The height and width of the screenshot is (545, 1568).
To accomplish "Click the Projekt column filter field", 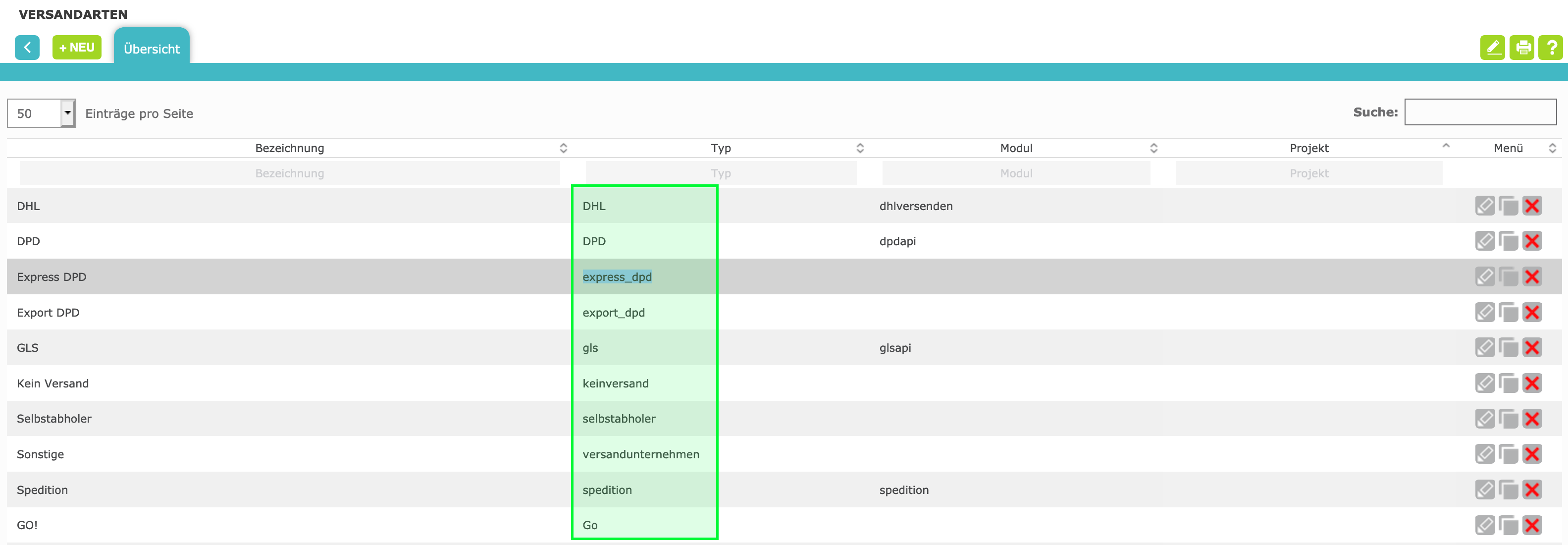I will point(1308,173).
